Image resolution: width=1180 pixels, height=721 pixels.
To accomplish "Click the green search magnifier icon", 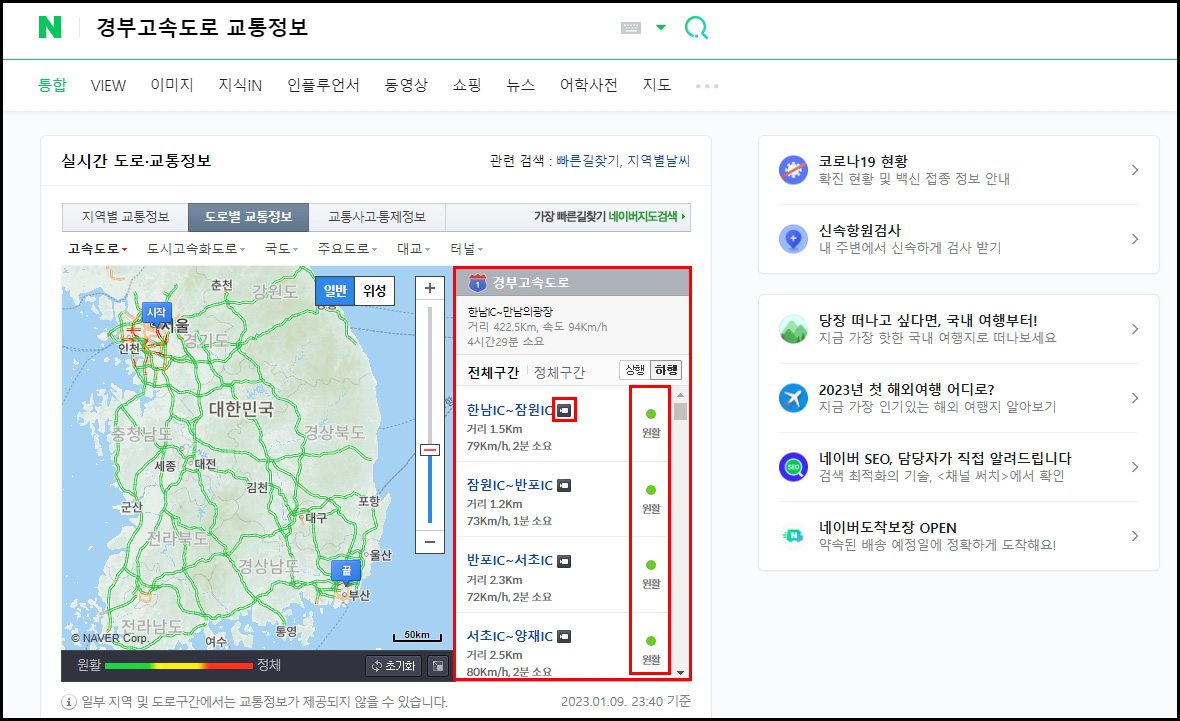I will 696,28.
